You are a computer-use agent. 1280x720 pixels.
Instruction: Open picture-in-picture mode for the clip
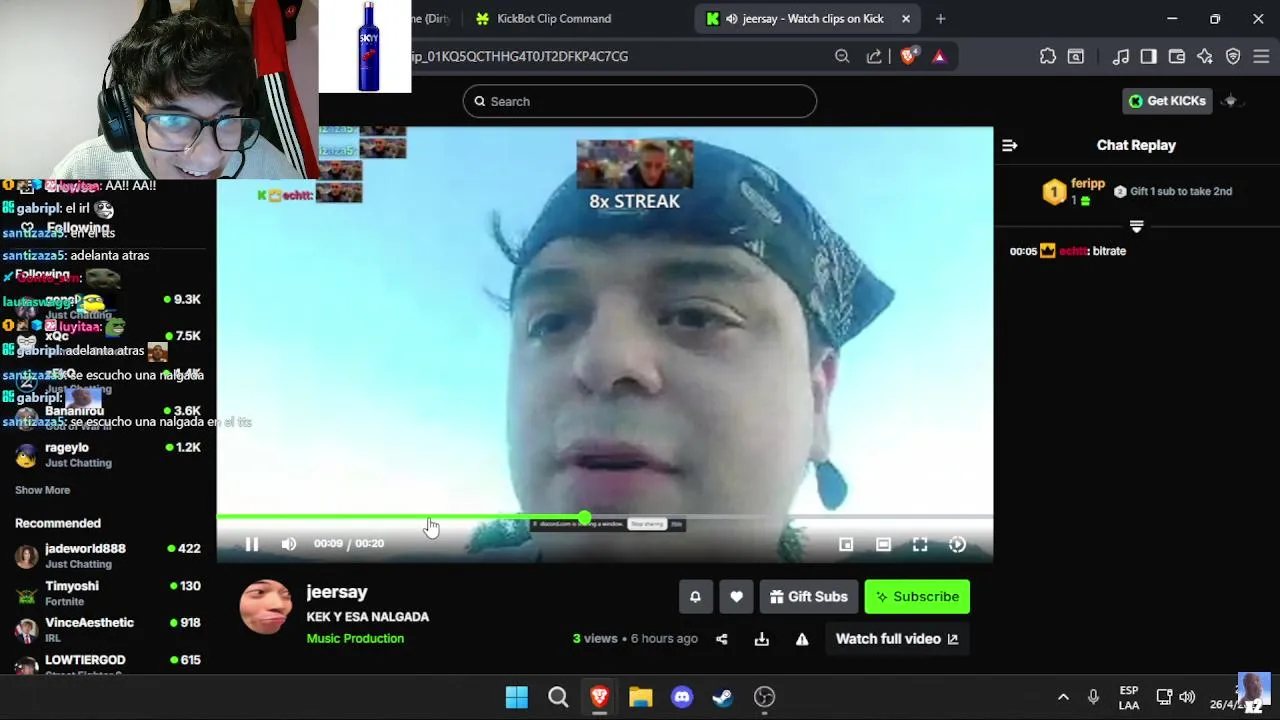tap(846, 544)
